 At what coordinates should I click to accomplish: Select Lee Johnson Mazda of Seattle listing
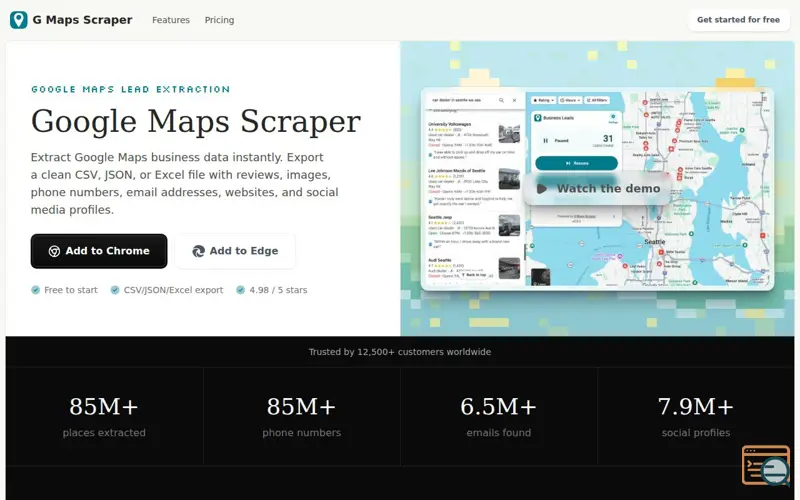tap(473, 188)
